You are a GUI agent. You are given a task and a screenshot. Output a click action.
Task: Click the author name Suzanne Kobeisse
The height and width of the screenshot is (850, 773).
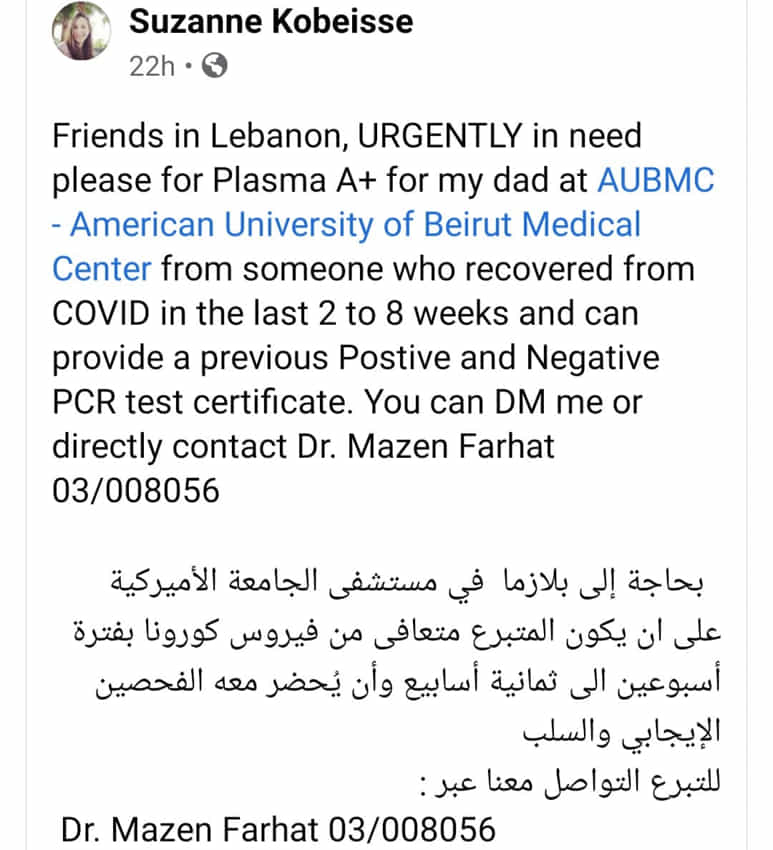pos(271,22)
